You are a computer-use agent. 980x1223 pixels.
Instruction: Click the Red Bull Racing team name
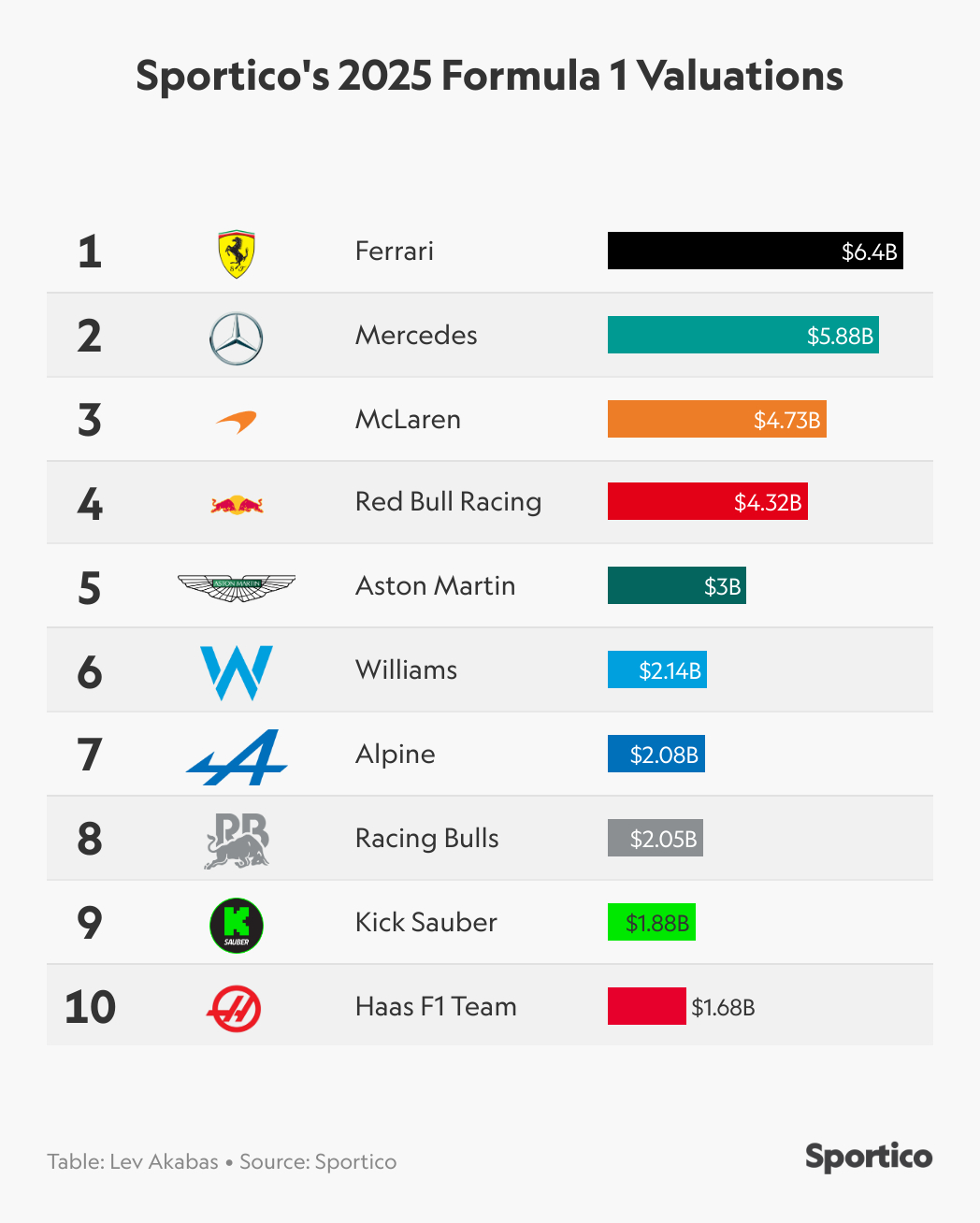tap(448, 502)
